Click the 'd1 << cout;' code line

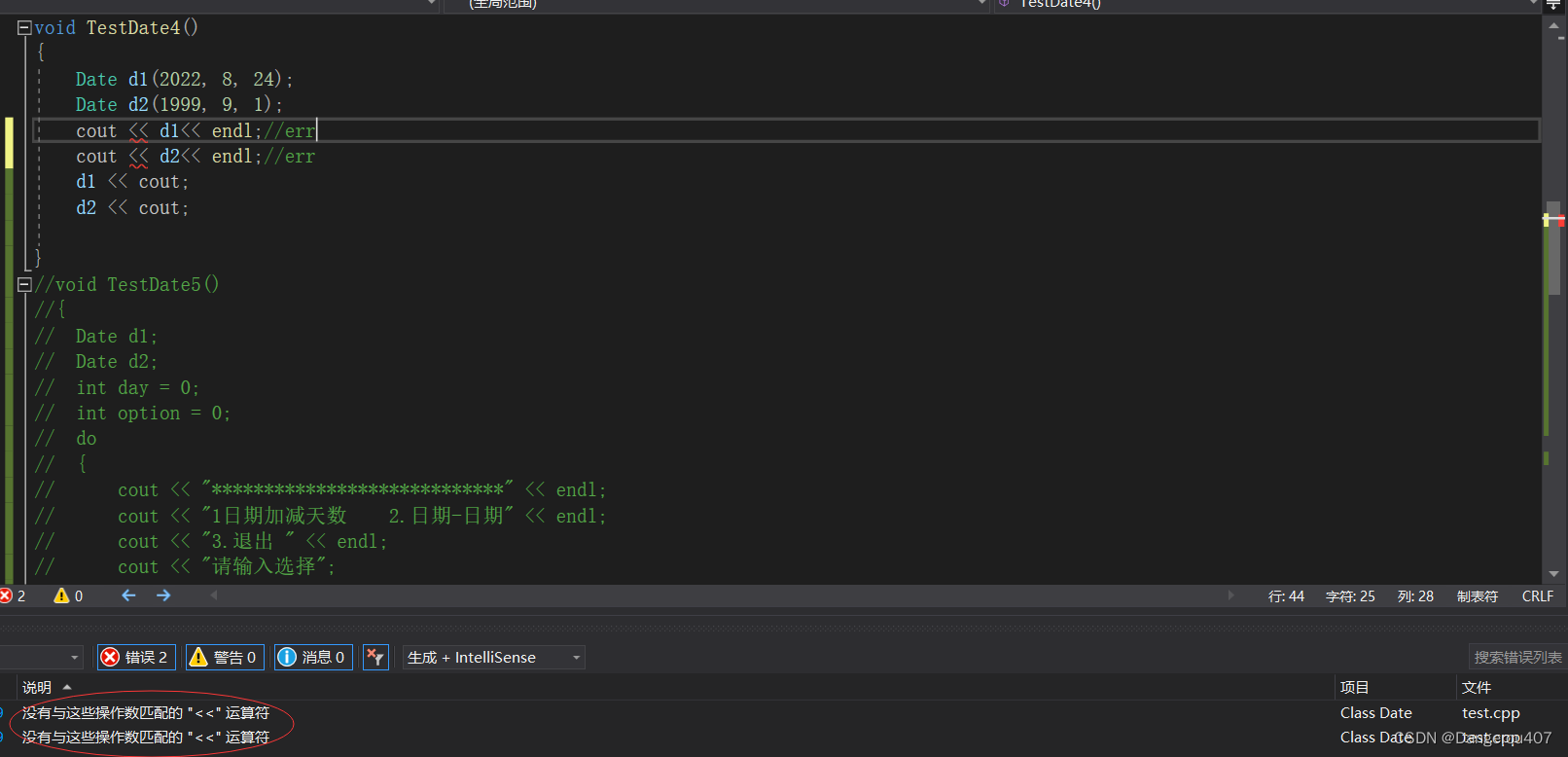coord(132,182)
